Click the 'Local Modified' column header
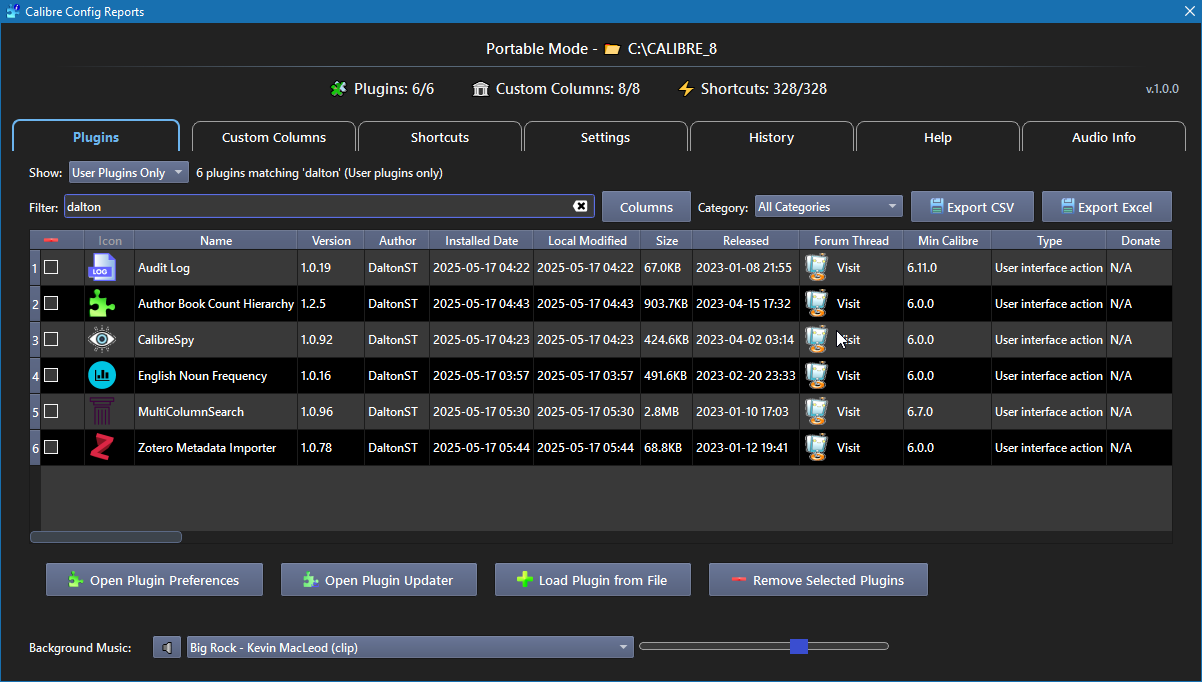This screenshot has height=682, width=1202. [x=587, y=240]
